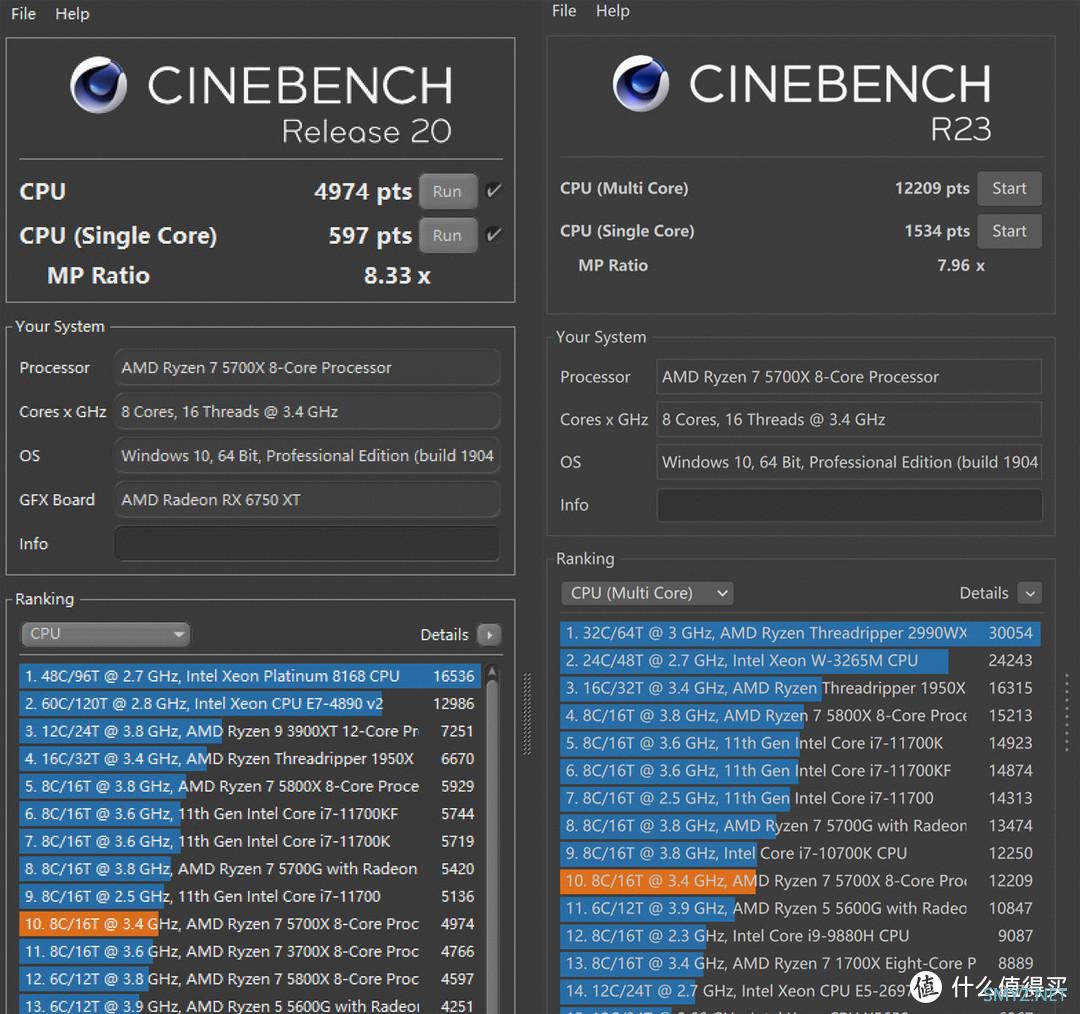This screenshot has width=1080, height=1014.
Task: Click the 8.33 x MP Ratio value in R20
Action: [397, 276]
